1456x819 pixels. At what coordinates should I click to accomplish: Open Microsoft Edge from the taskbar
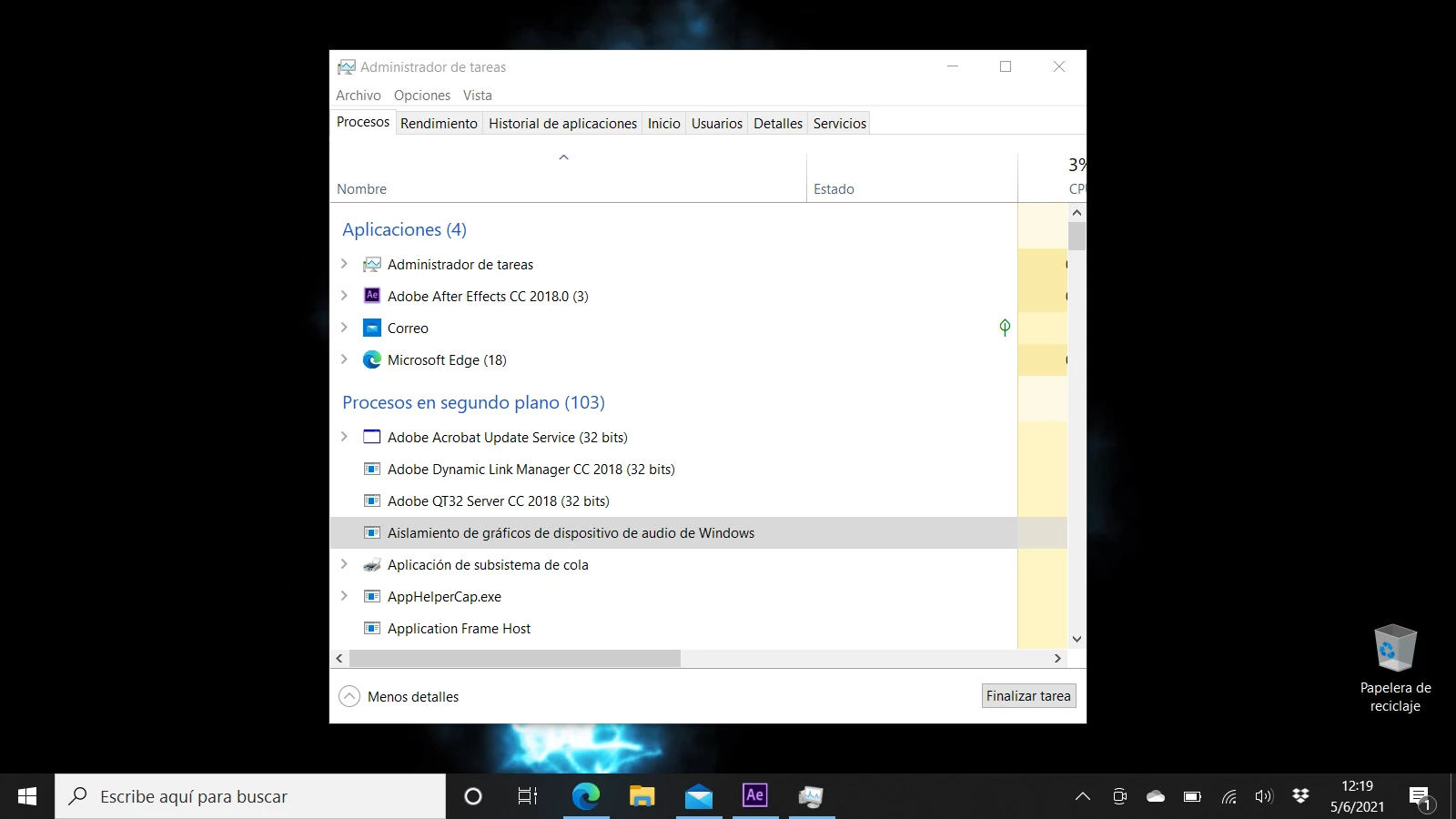click(x=585, y=796)
